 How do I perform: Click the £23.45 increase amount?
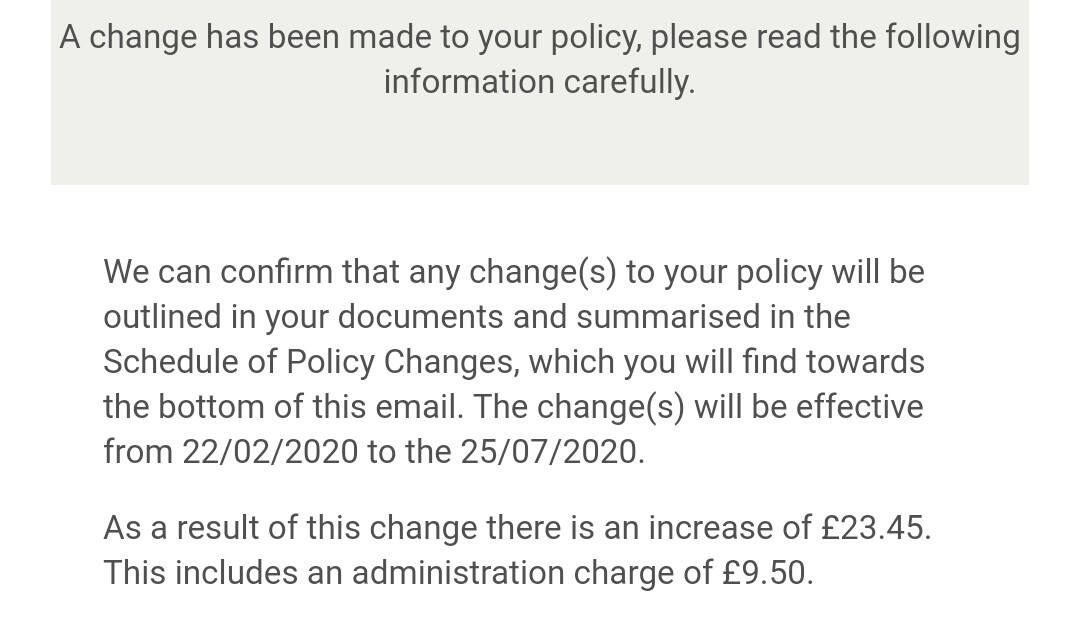click(x=873, y=528)
